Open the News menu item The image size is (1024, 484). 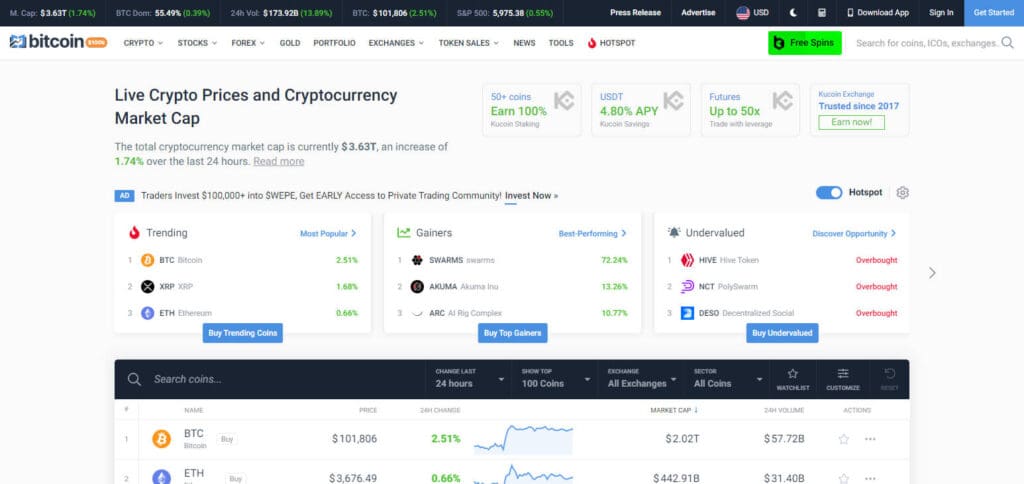click(x=524, y=43)
